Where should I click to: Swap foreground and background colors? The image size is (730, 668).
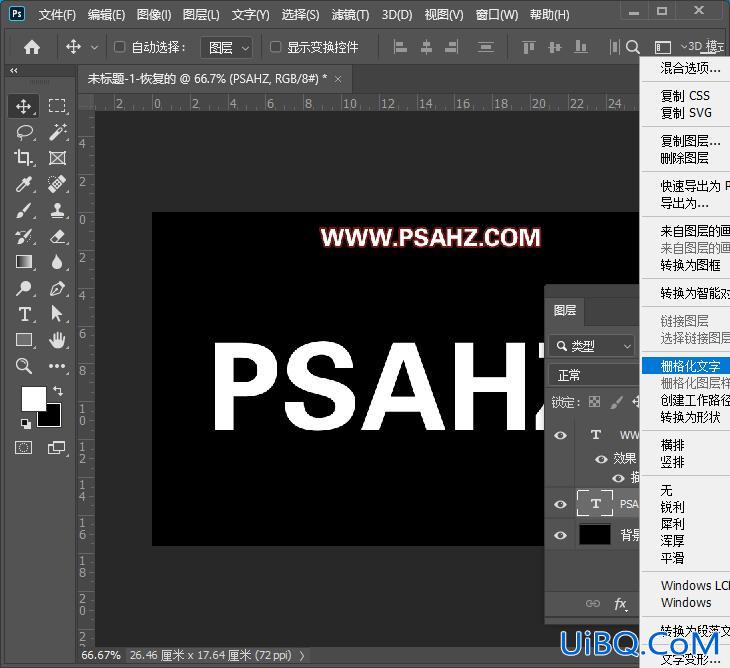tap(58, 391)
